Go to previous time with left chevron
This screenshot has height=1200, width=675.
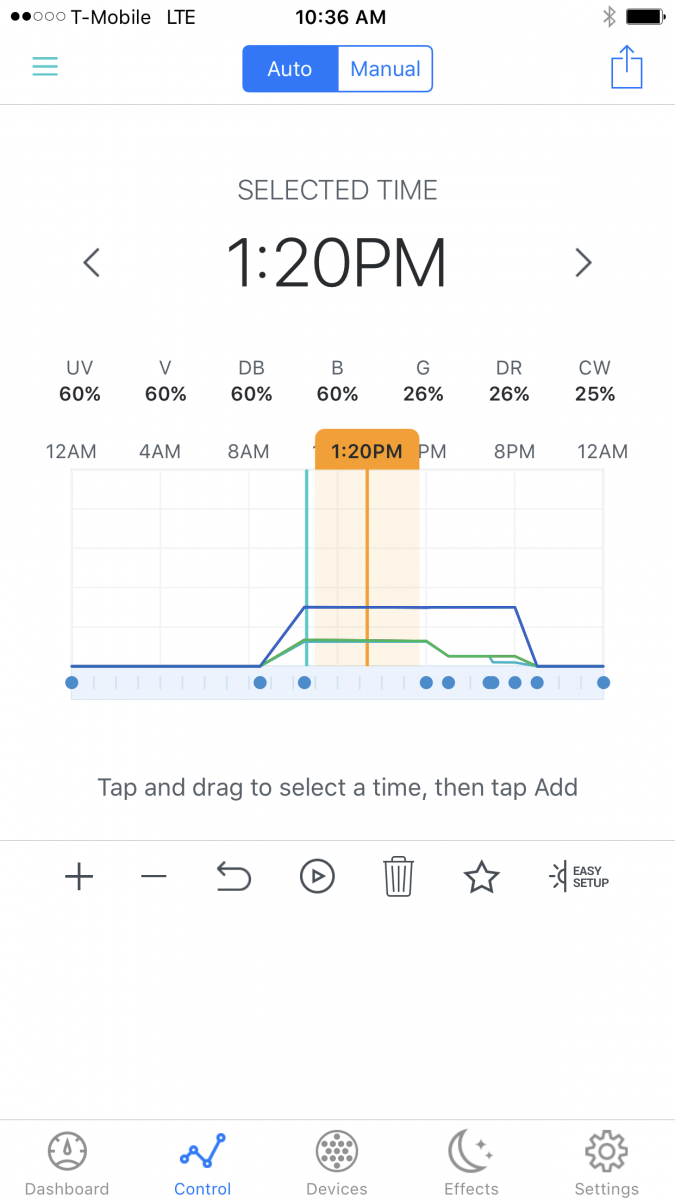[92, 263]
